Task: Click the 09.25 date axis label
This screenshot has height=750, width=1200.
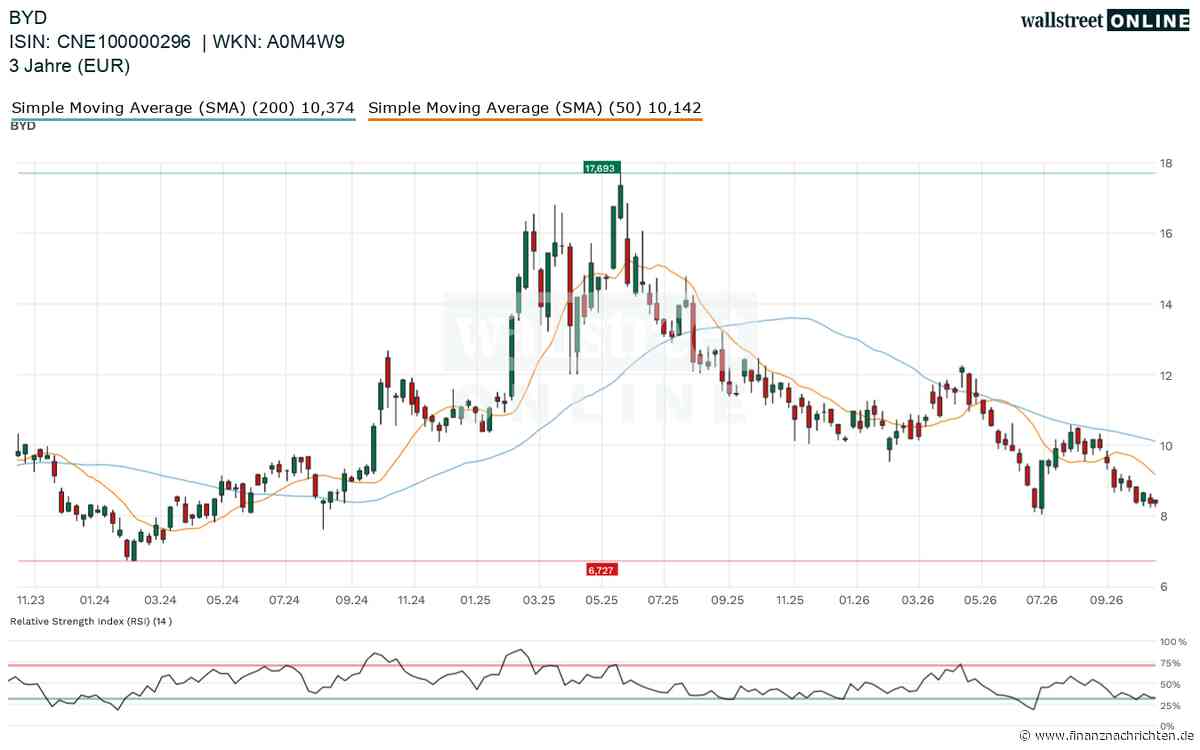Action: click(728, 600)
